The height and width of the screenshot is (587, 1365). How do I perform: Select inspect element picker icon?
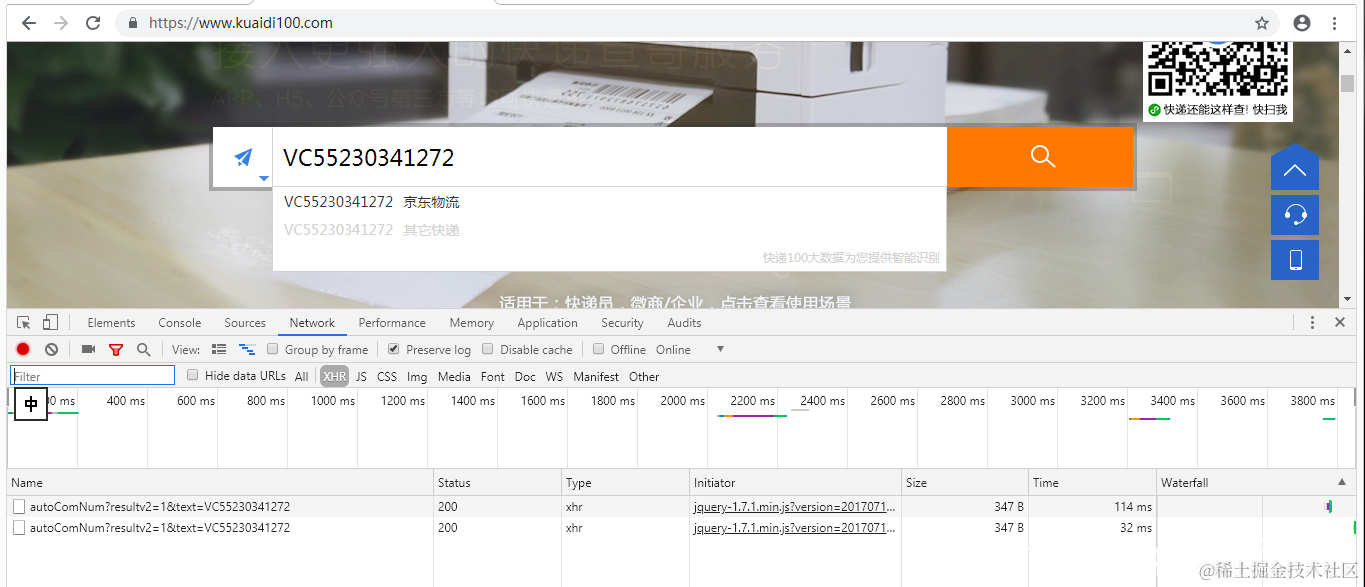[25, 322]
